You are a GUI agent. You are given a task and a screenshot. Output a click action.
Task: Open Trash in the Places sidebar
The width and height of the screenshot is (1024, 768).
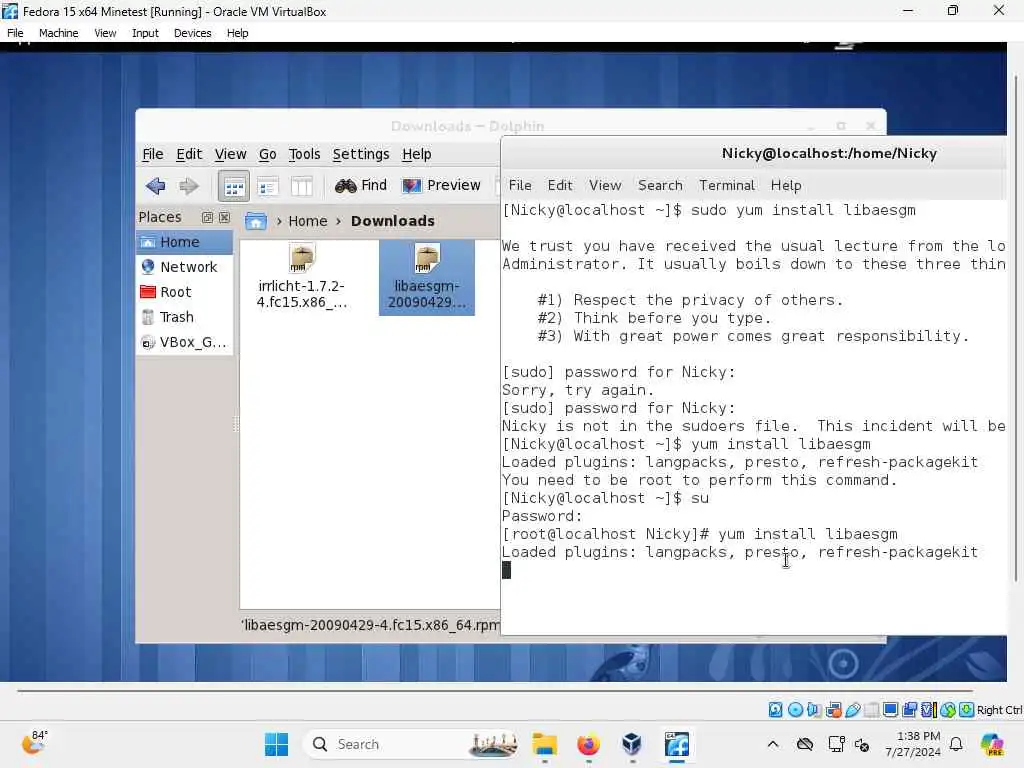pos(184,317)
